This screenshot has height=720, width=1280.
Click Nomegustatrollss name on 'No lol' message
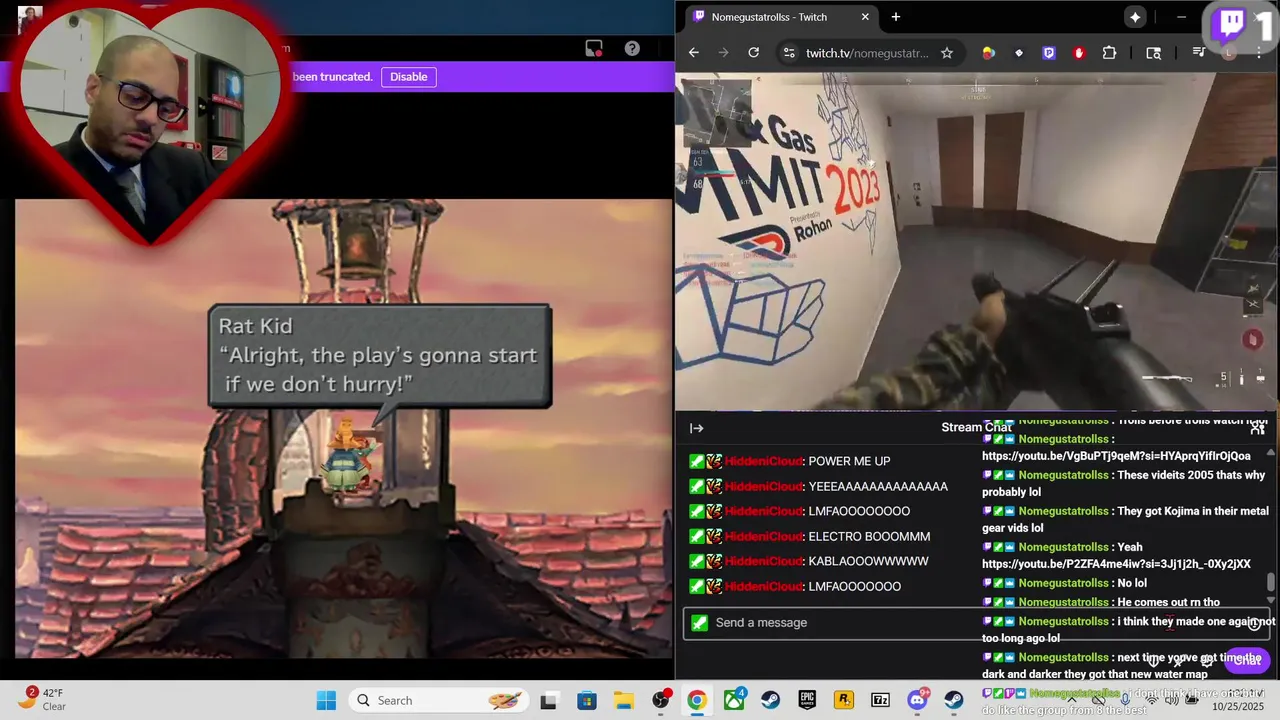(1063, 583)
